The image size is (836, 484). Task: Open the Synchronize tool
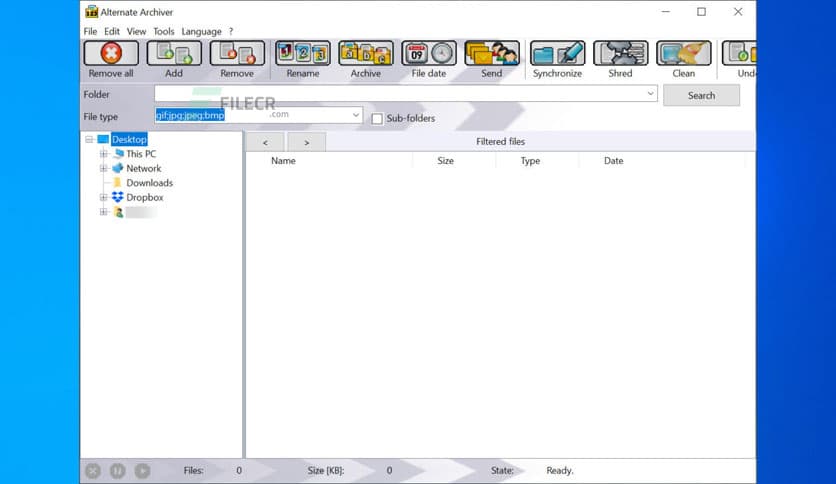[x=557, y=53]
